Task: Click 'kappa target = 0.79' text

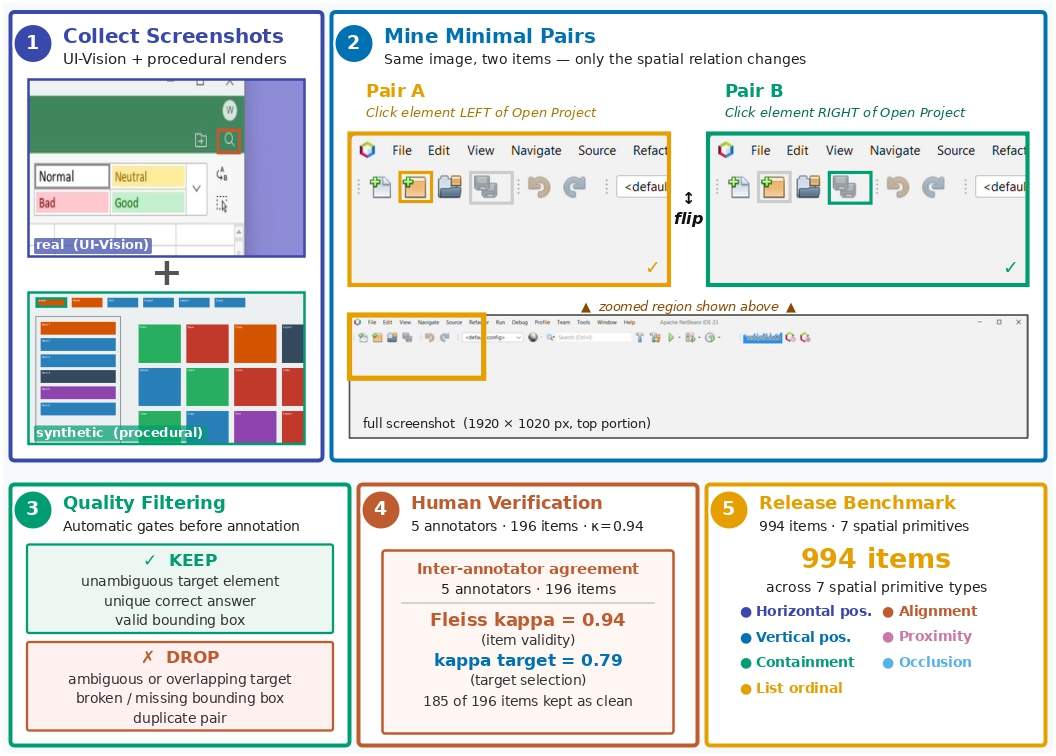Action: point(527,660)
